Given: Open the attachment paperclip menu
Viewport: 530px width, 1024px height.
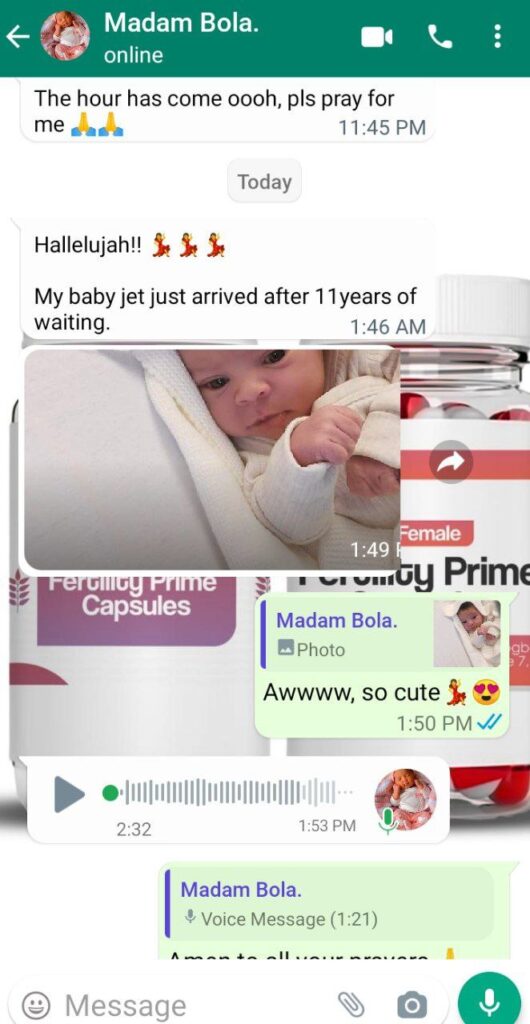Looking at the screenshot, I should [350, 1004].
